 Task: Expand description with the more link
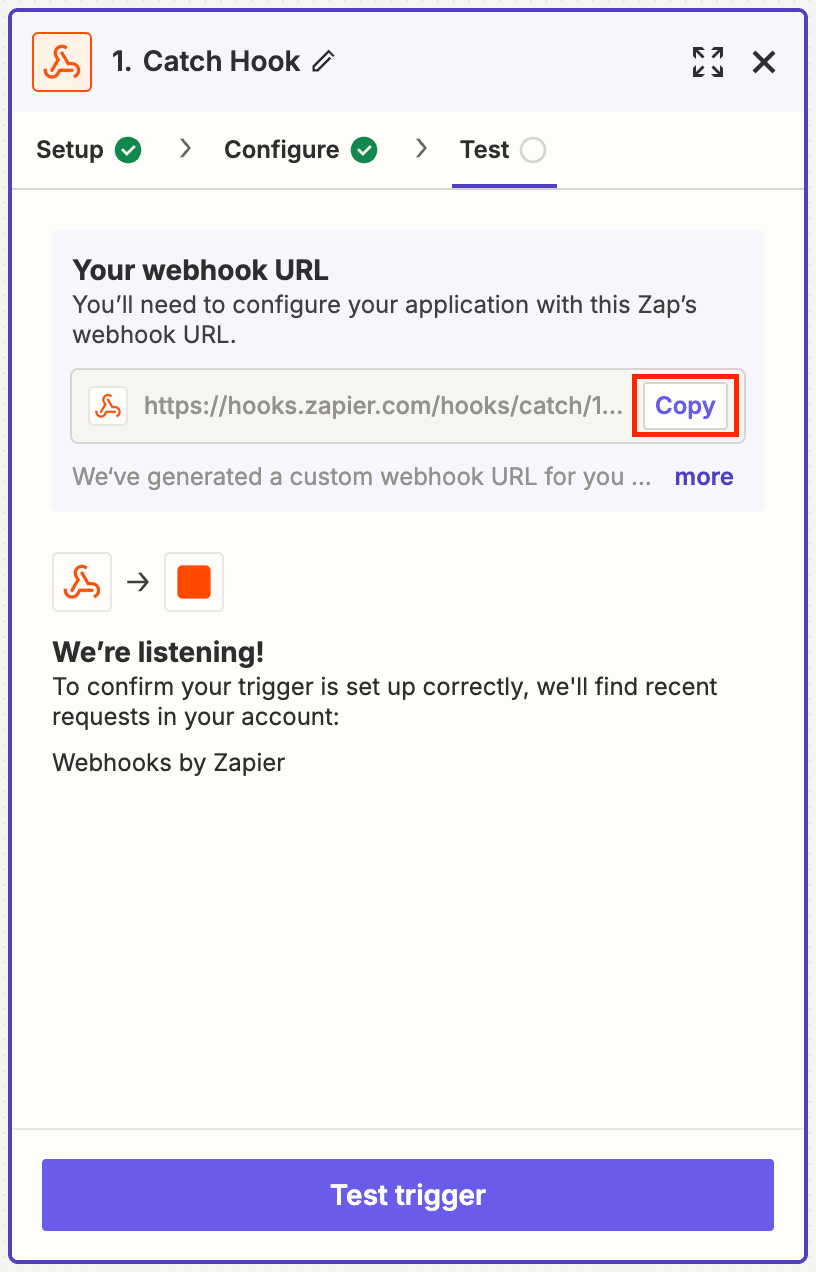tap(704, 477)
